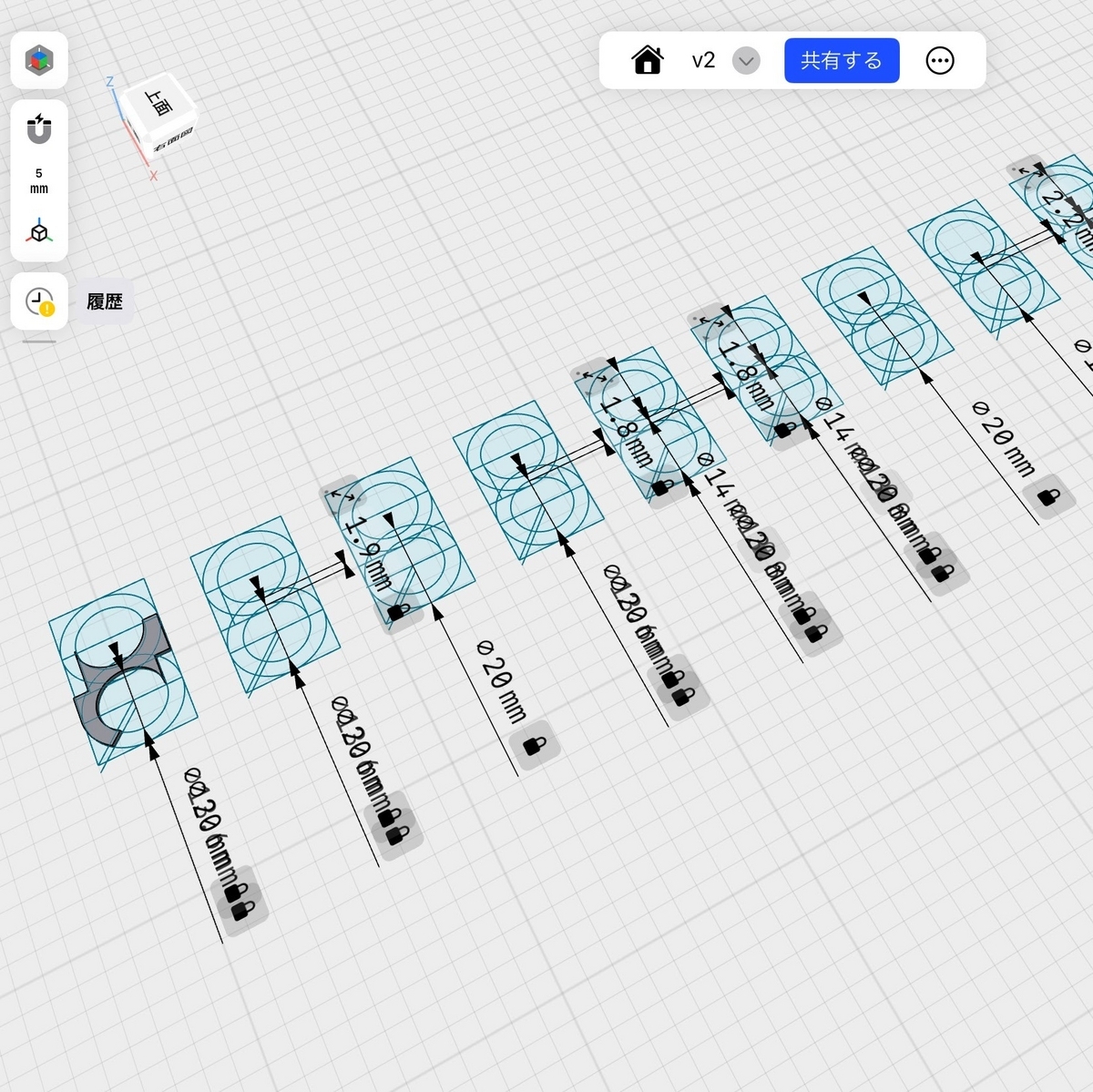
Task: Open the ellipsis more-options menu
Action: tap(940, 60)
